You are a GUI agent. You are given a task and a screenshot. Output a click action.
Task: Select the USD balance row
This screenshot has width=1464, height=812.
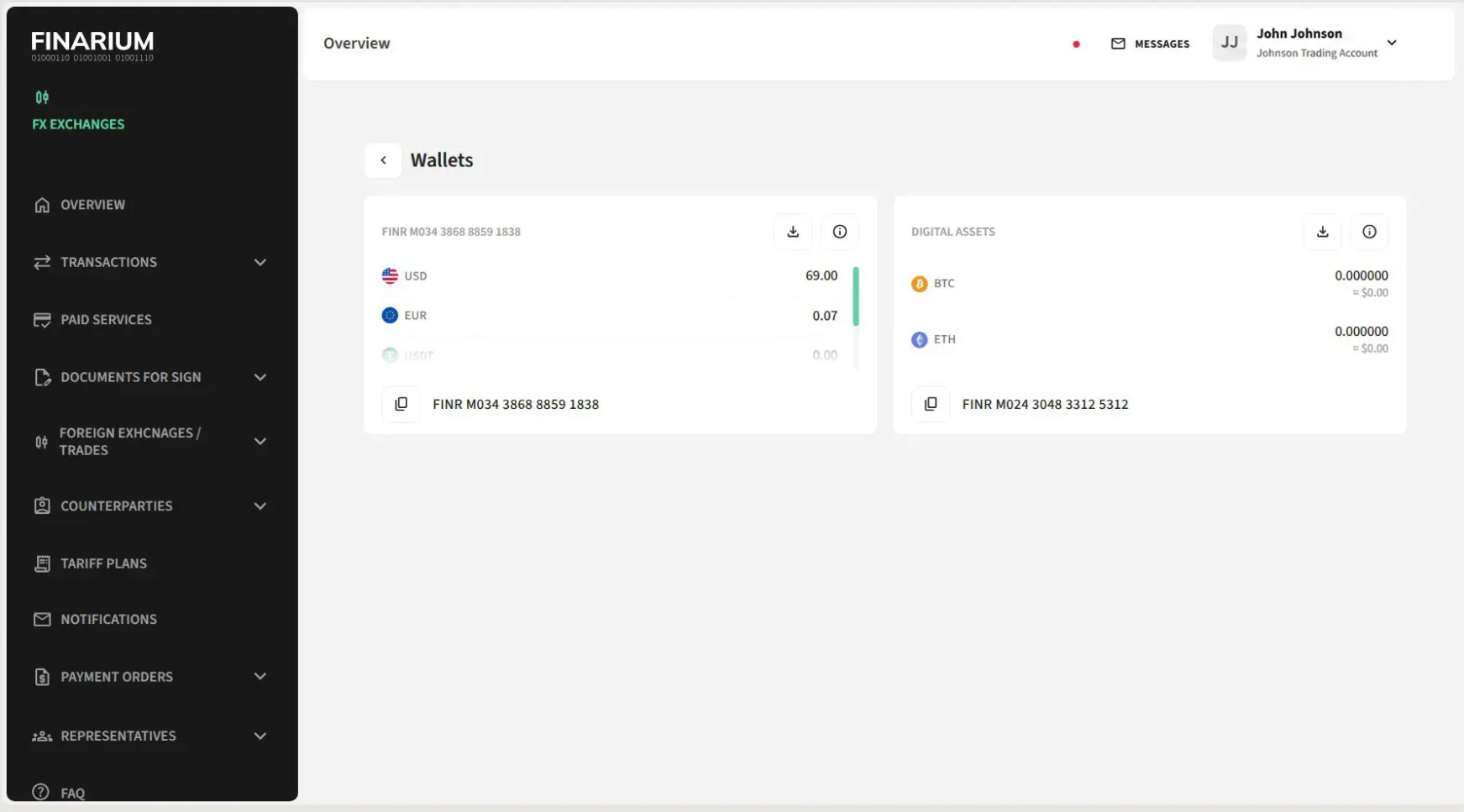coord(610,275)
